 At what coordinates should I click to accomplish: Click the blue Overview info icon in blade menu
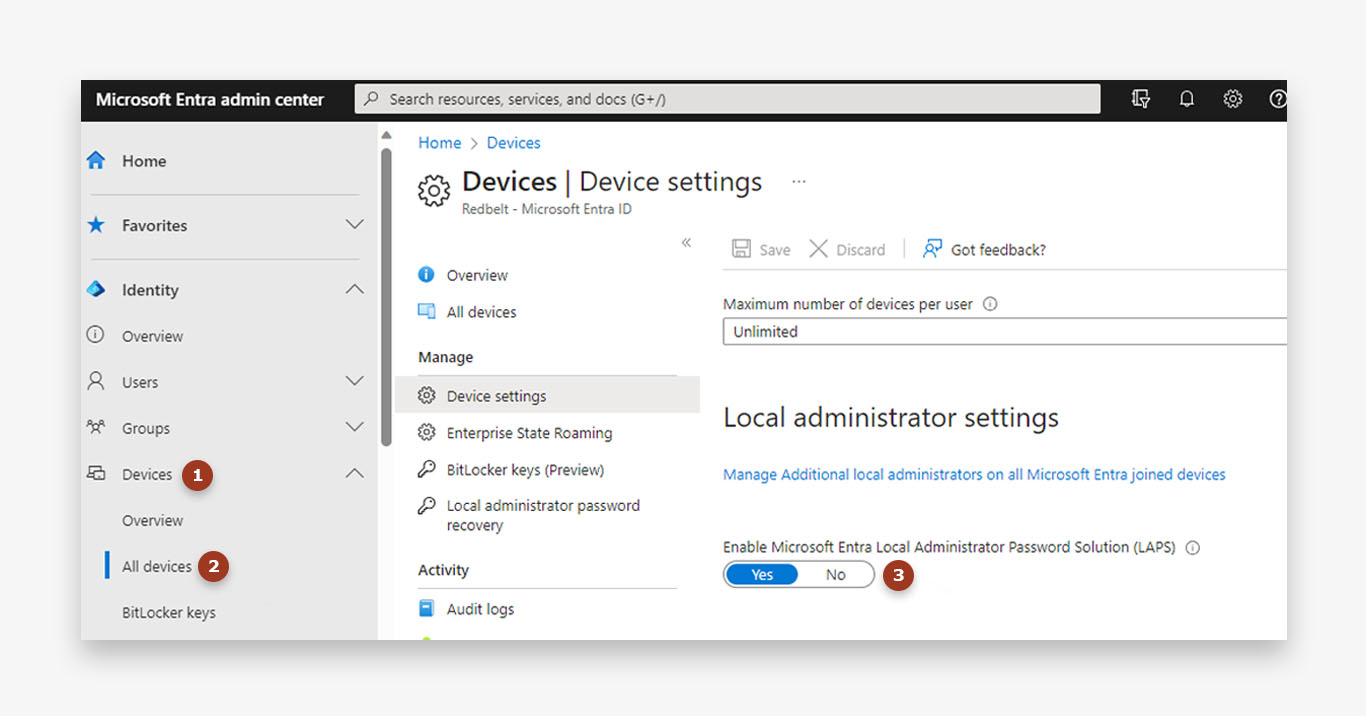tap(427, 274)
